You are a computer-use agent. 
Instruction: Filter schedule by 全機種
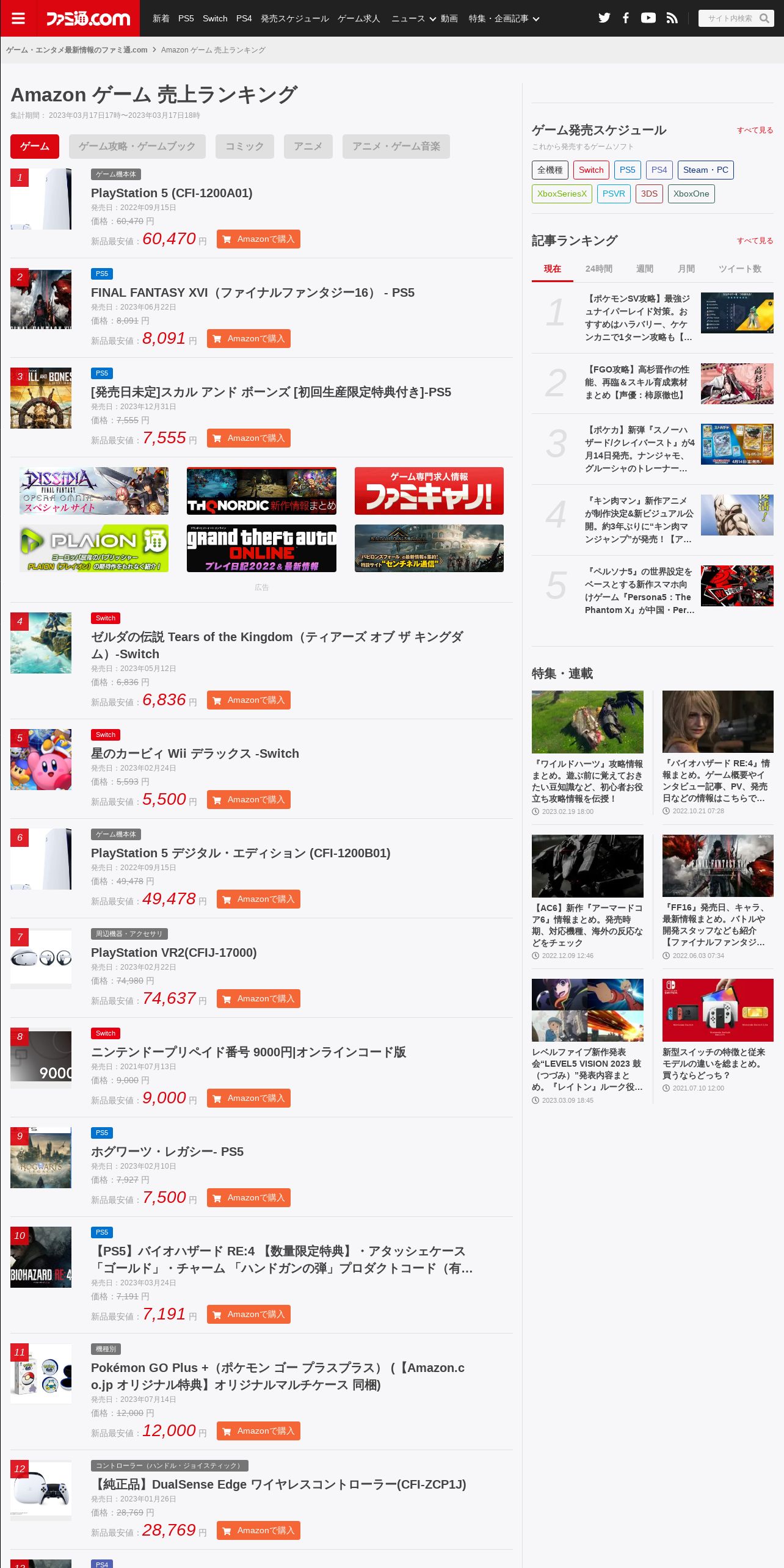coord(550,170)
